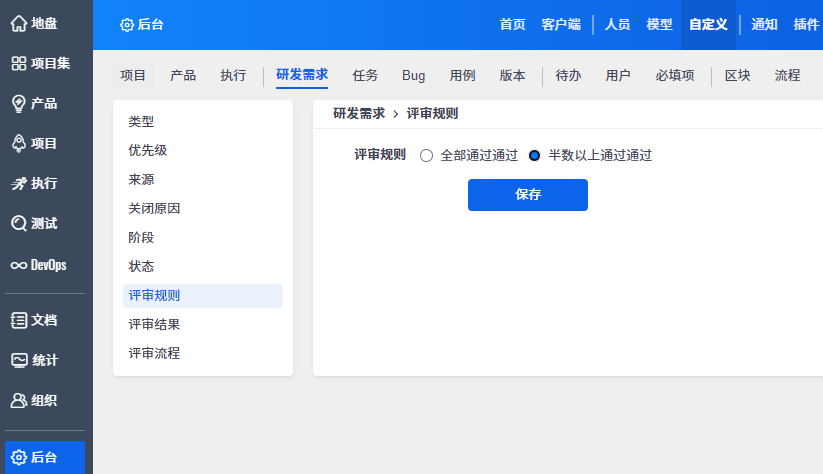Click the blue 保存 button
The height and width of the screenshot is (474, 823).
click(527, 195)
